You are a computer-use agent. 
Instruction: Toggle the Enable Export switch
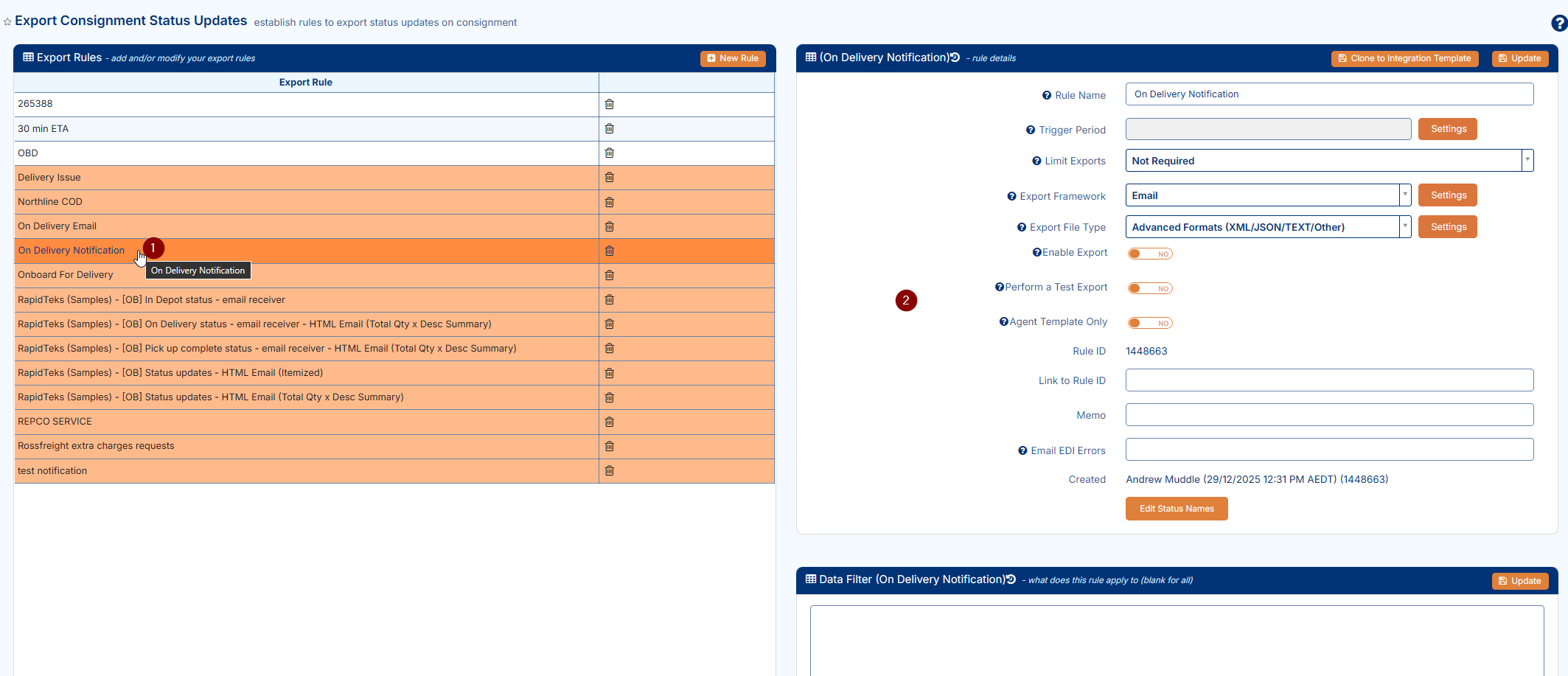click(x=1149, y=254)
